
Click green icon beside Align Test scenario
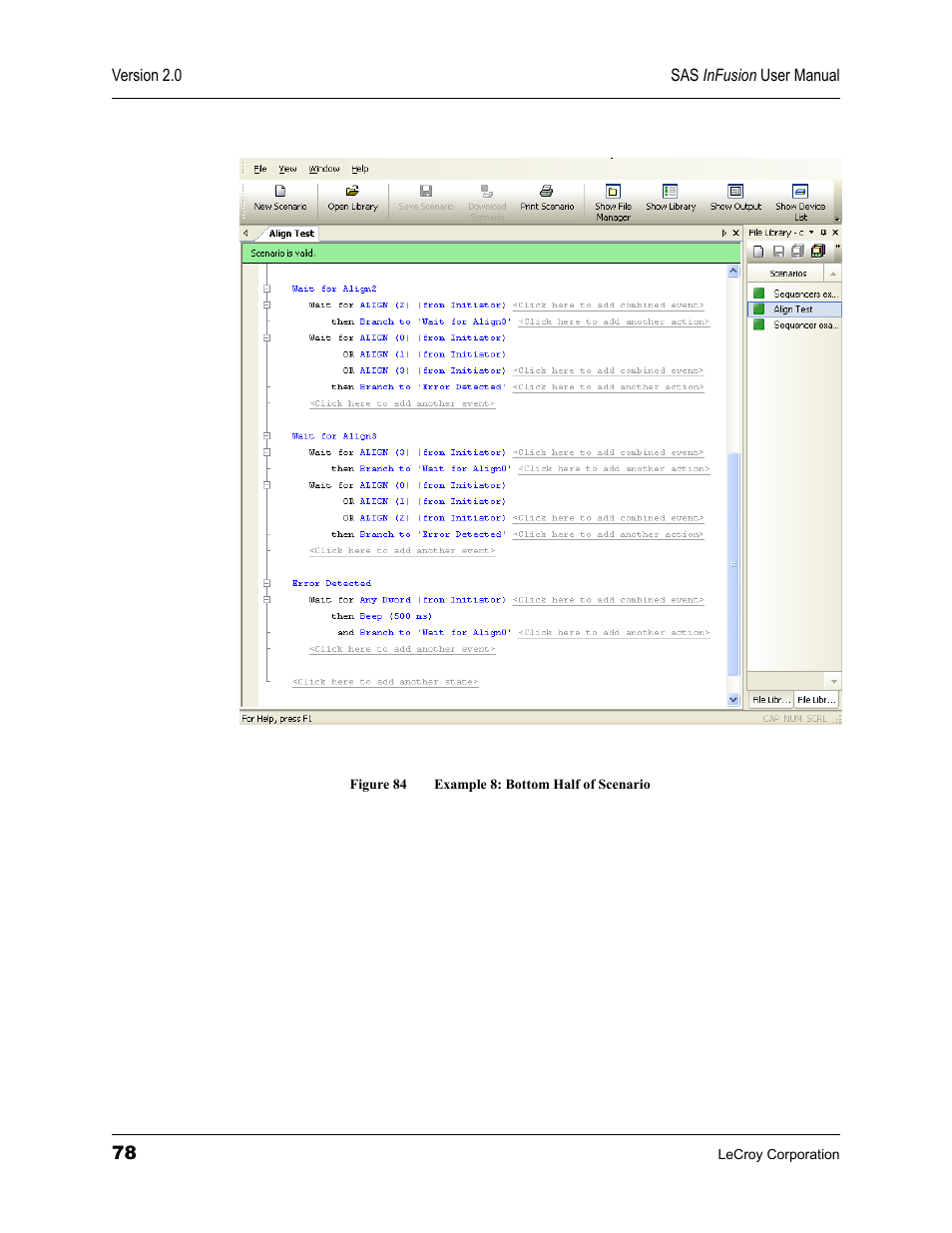758,309
